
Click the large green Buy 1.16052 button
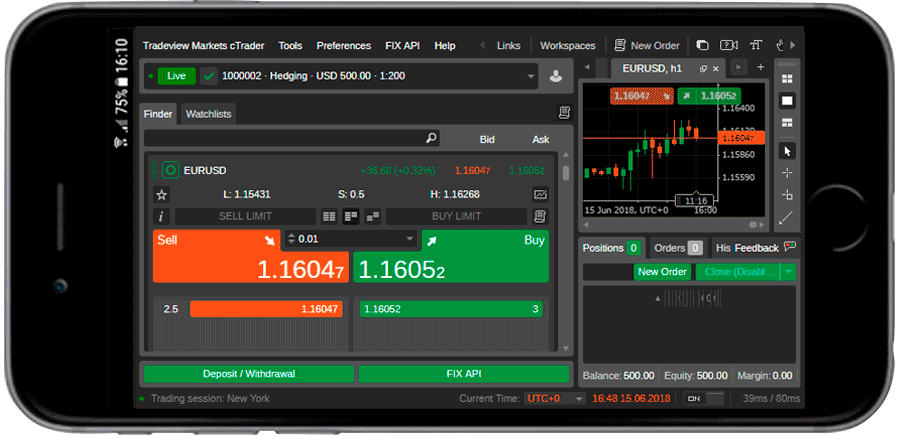pos(451,256)
